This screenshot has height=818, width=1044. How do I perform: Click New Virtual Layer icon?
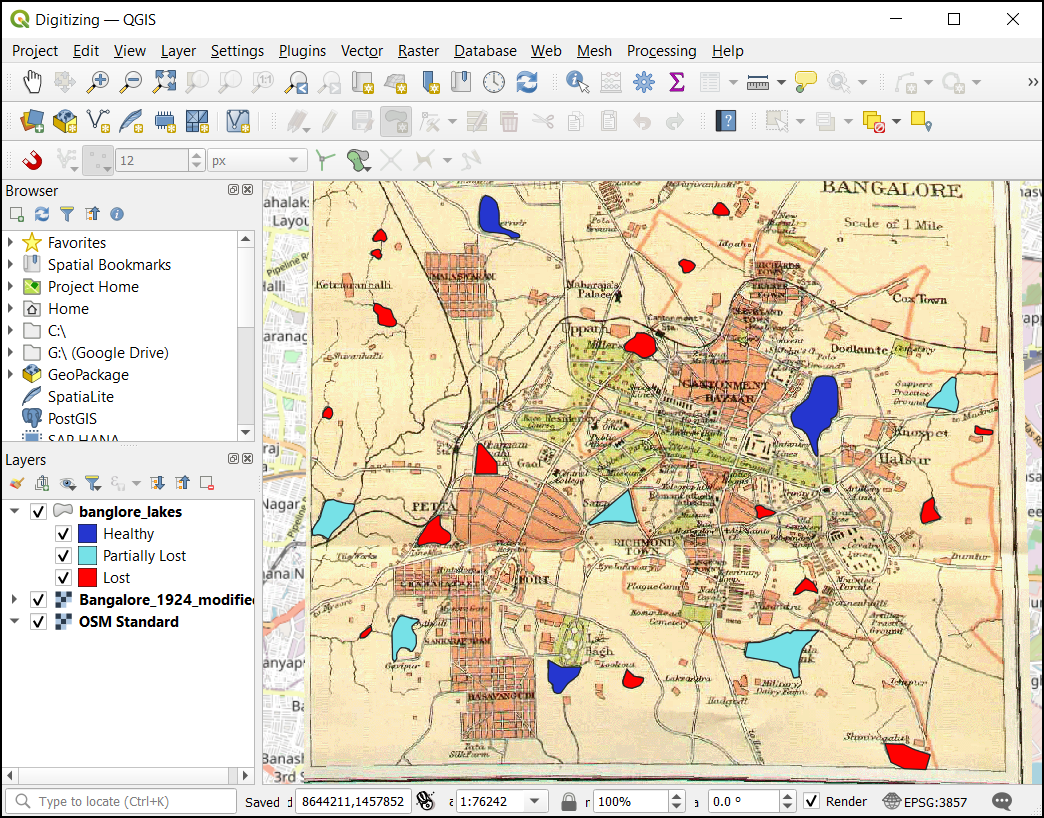238,121
